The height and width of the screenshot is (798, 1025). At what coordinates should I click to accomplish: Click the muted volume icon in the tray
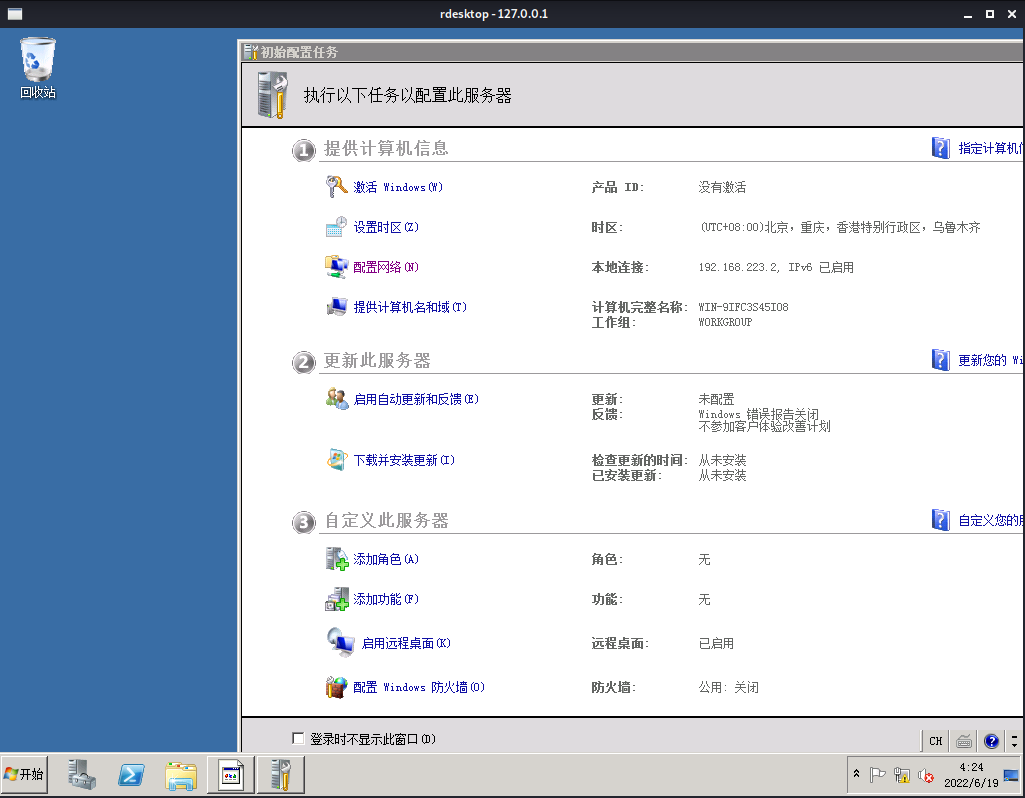925,776
